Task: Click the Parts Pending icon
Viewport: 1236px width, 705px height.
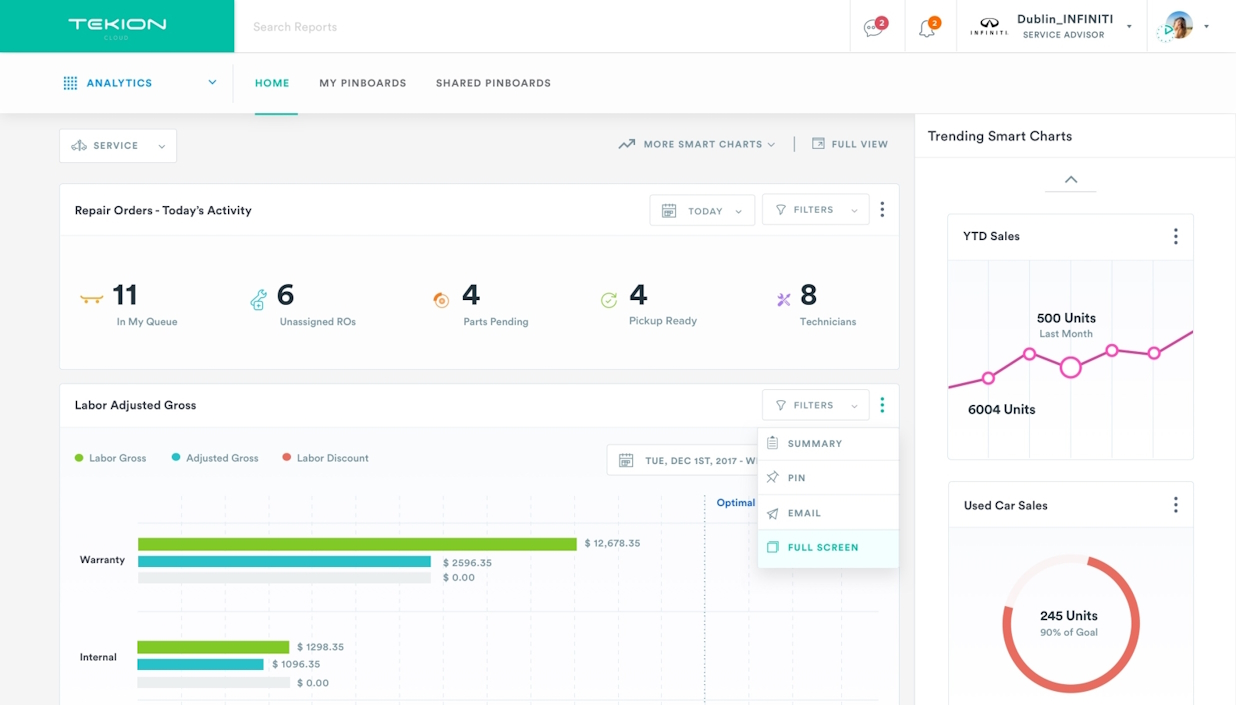Action: click(x=441, y=299)
